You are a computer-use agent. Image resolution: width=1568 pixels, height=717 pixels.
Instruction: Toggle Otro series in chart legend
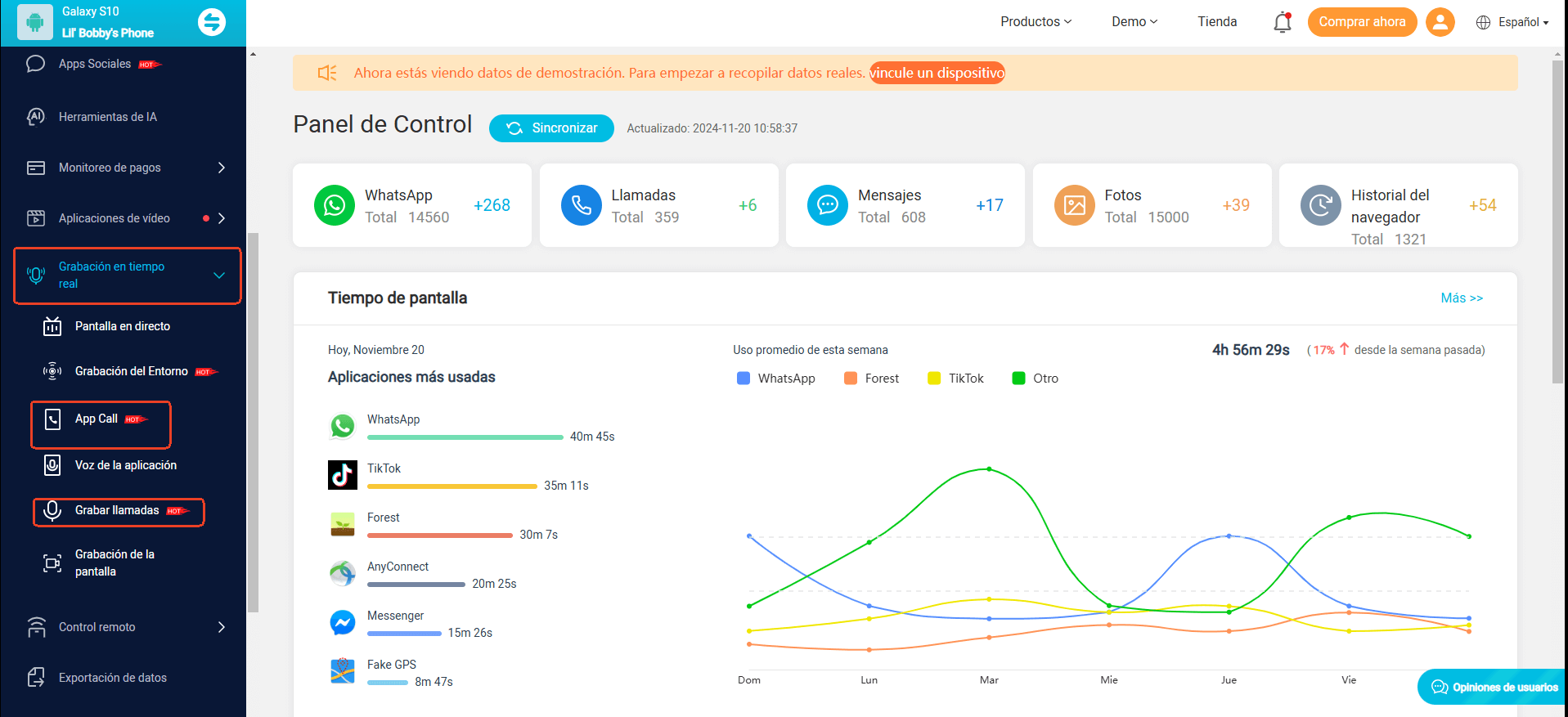pos(1036,379)
